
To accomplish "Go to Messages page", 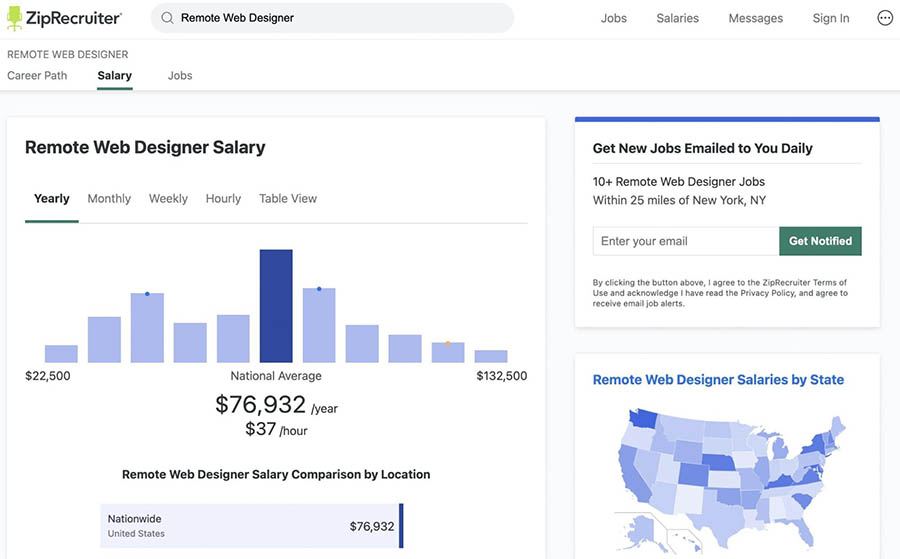I will point(755,18).
